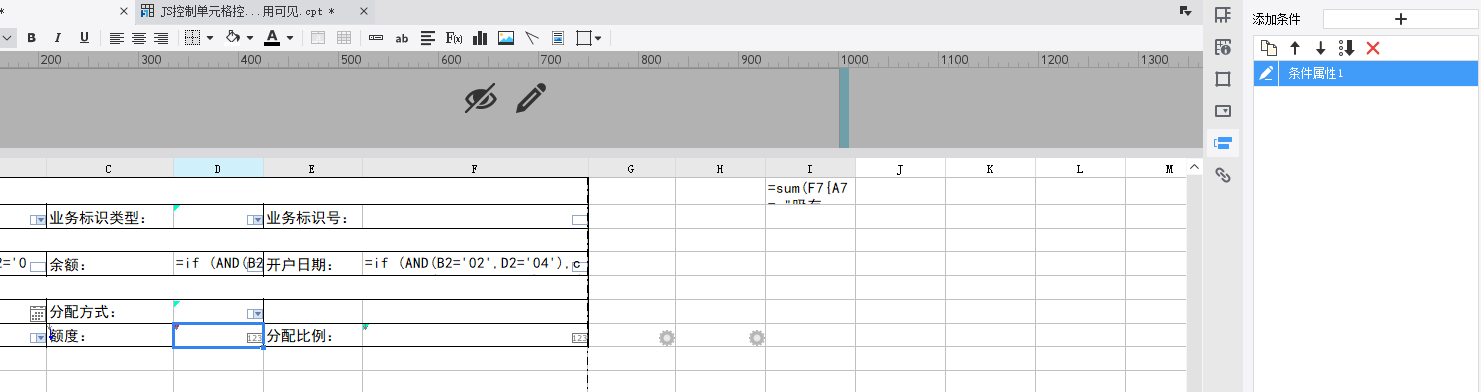
Task: Insert a widget via text-field icon
Action: 376,38
